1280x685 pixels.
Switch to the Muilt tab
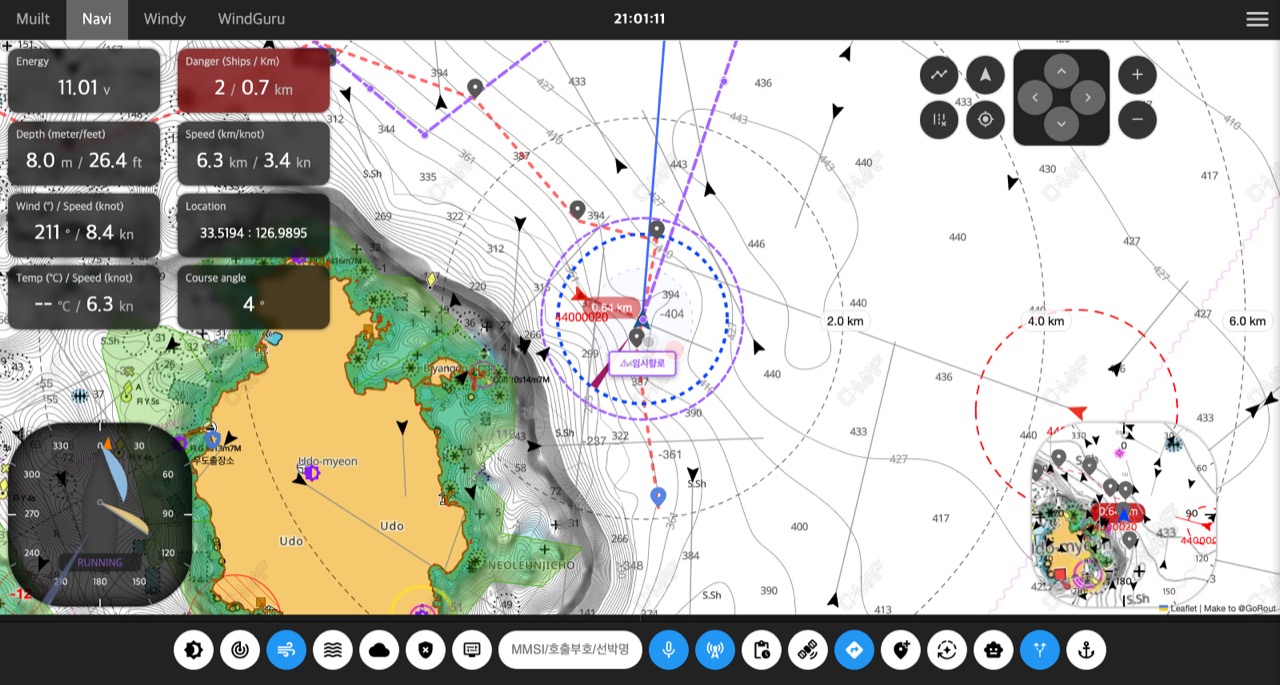coord(33,19)
